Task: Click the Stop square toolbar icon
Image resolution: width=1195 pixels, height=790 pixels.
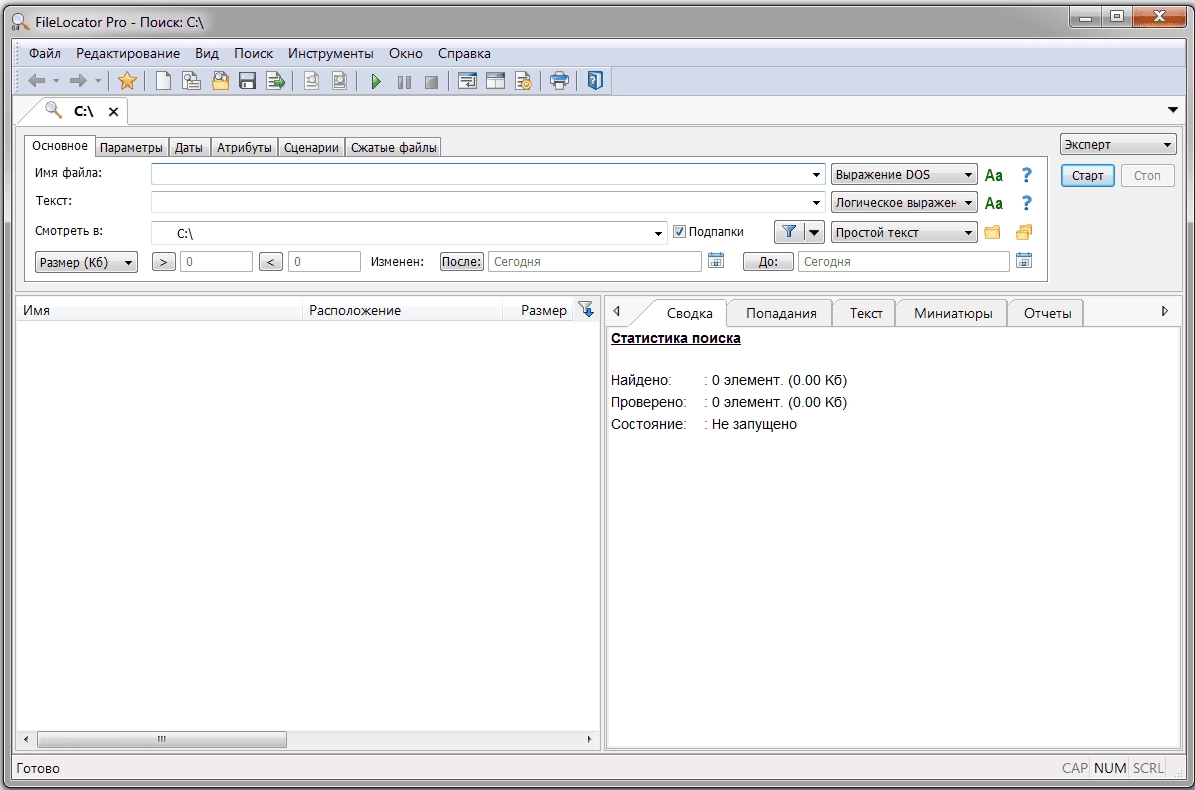Action: coord(431,82)
